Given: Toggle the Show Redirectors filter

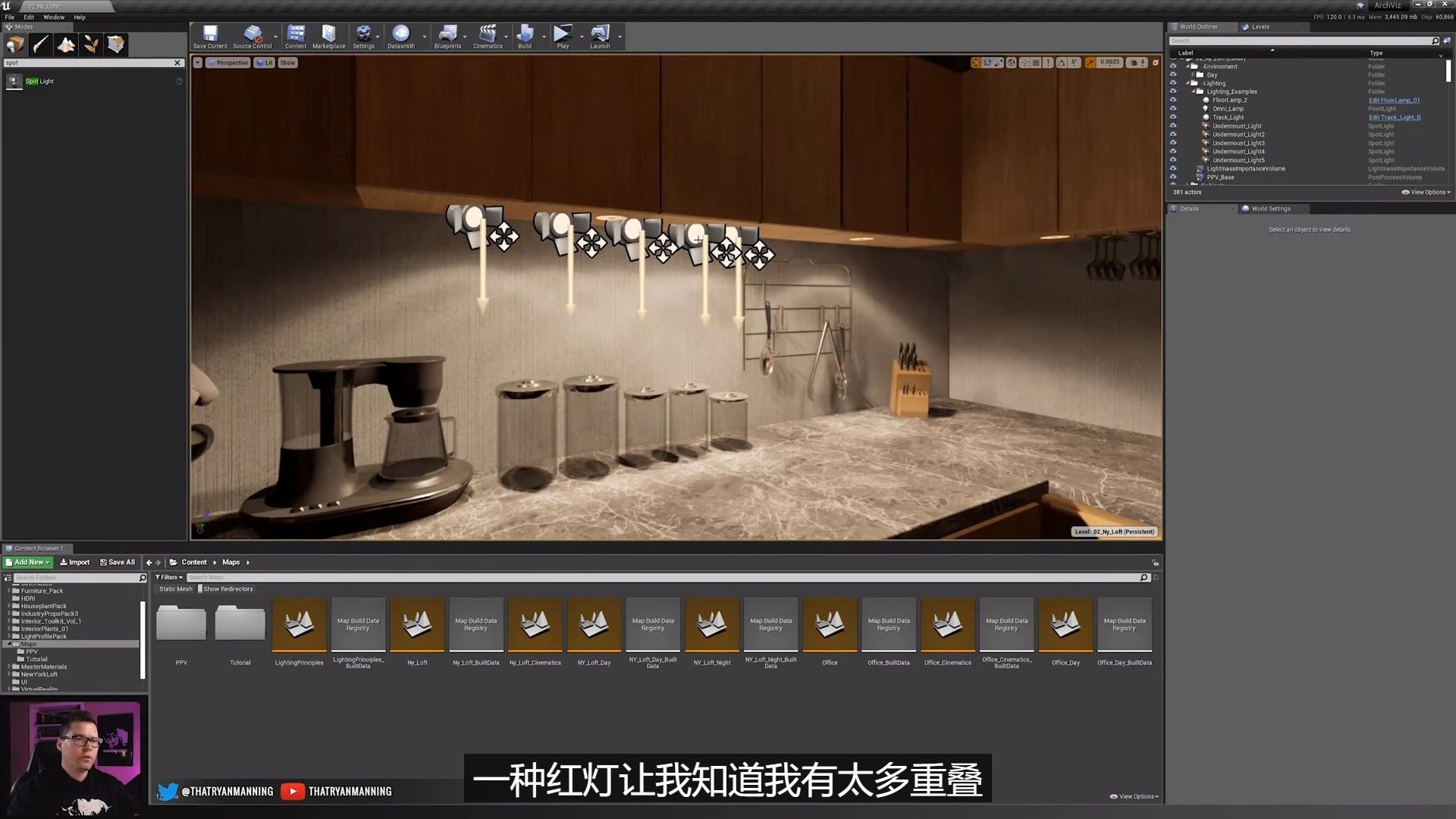Looking at the screenshot, I should pos(226,589).
